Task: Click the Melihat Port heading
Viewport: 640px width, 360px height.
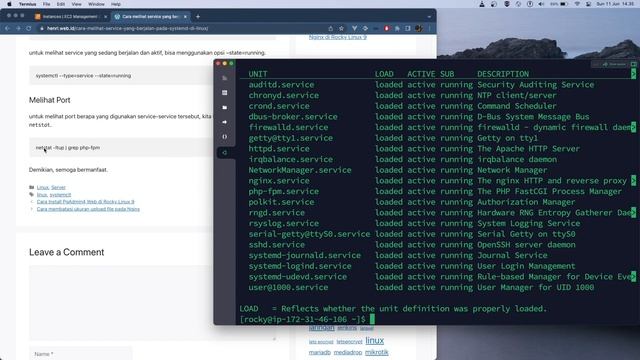Action: coord(49,100)
